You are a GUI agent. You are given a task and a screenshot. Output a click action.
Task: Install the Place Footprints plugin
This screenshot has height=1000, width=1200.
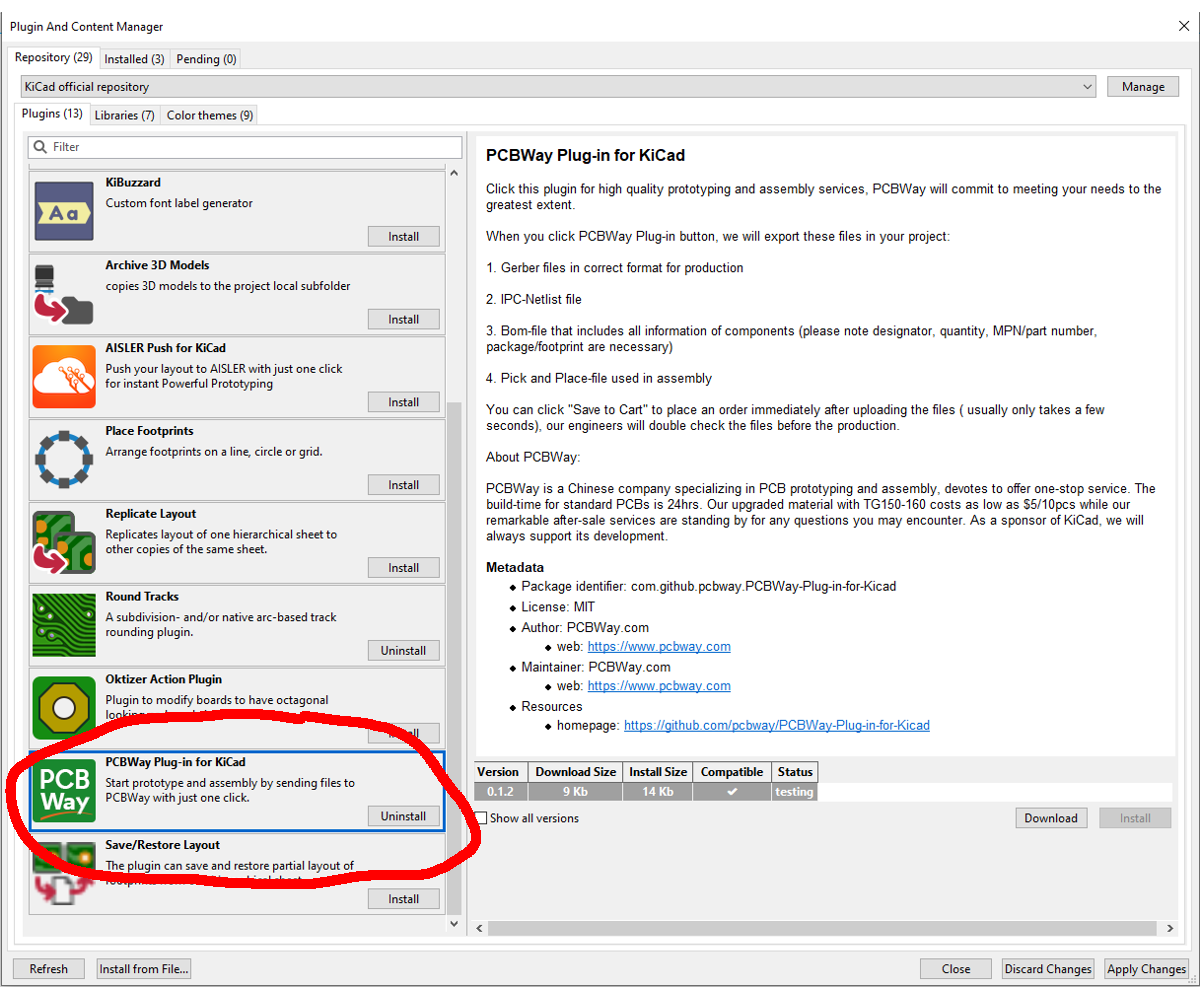[x=404, y=485]
